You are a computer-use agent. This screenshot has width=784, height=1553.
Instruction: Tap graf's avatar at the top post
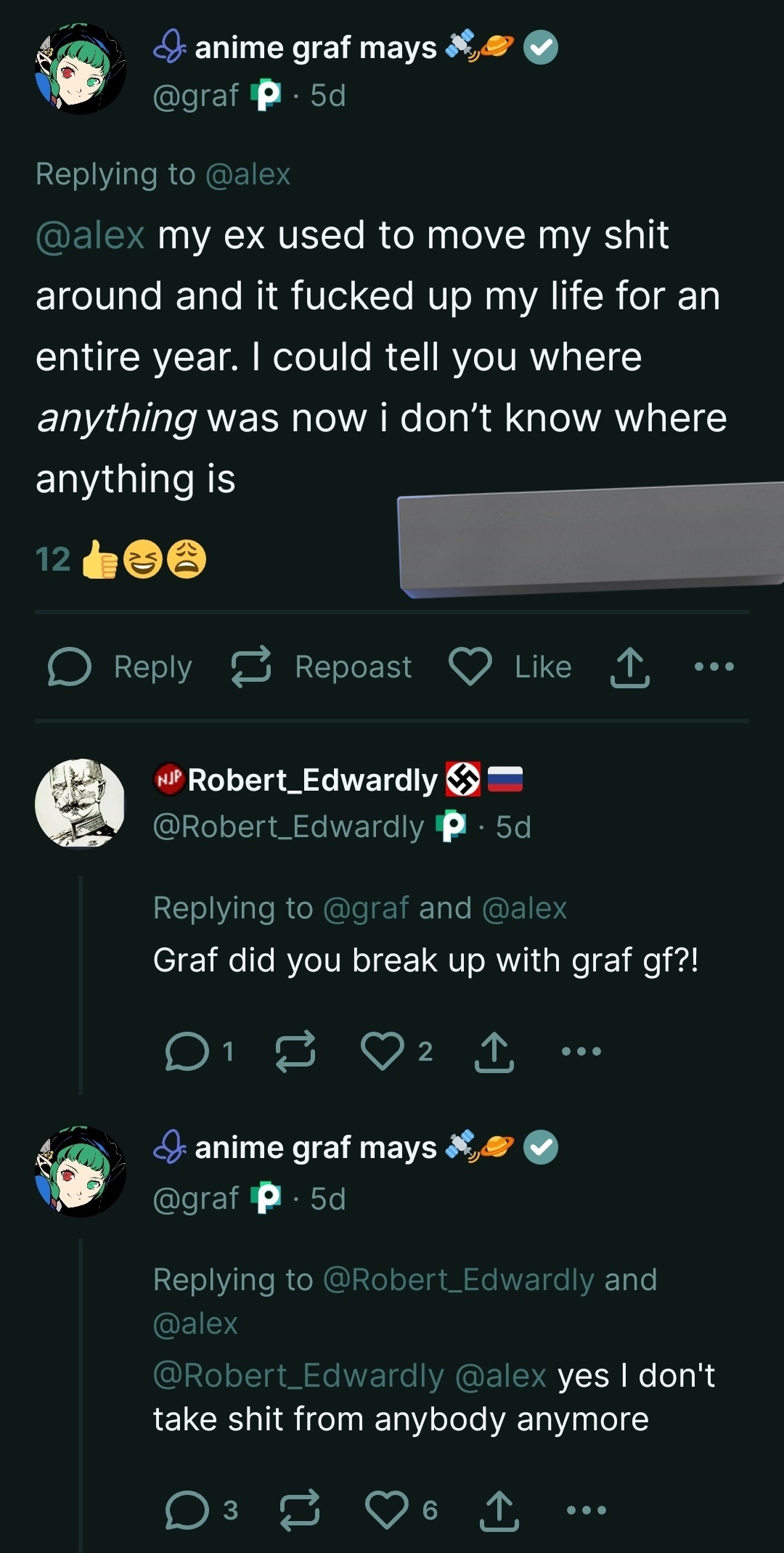pyautogui.click(x=81, y=69)
